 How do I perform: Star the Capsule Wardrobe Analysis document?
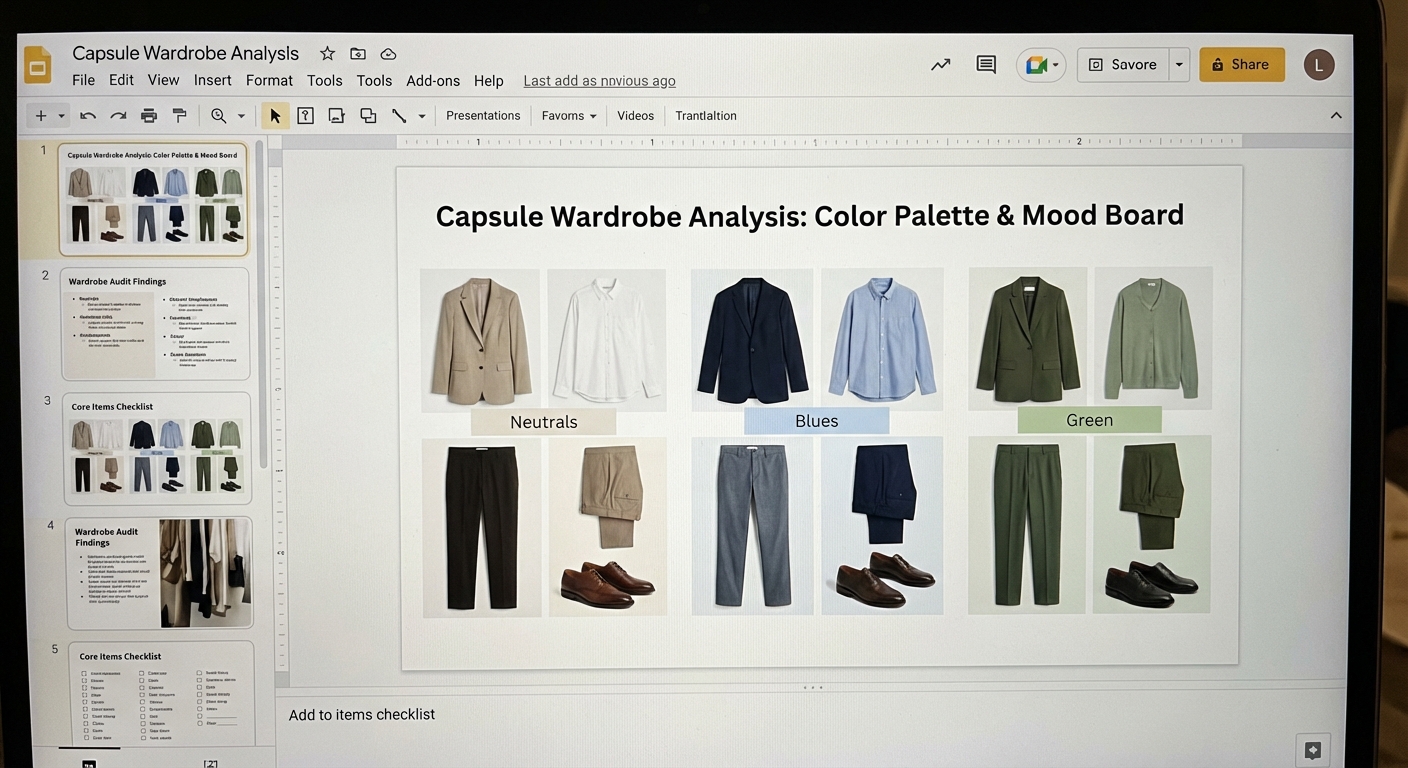click(327, 54)
